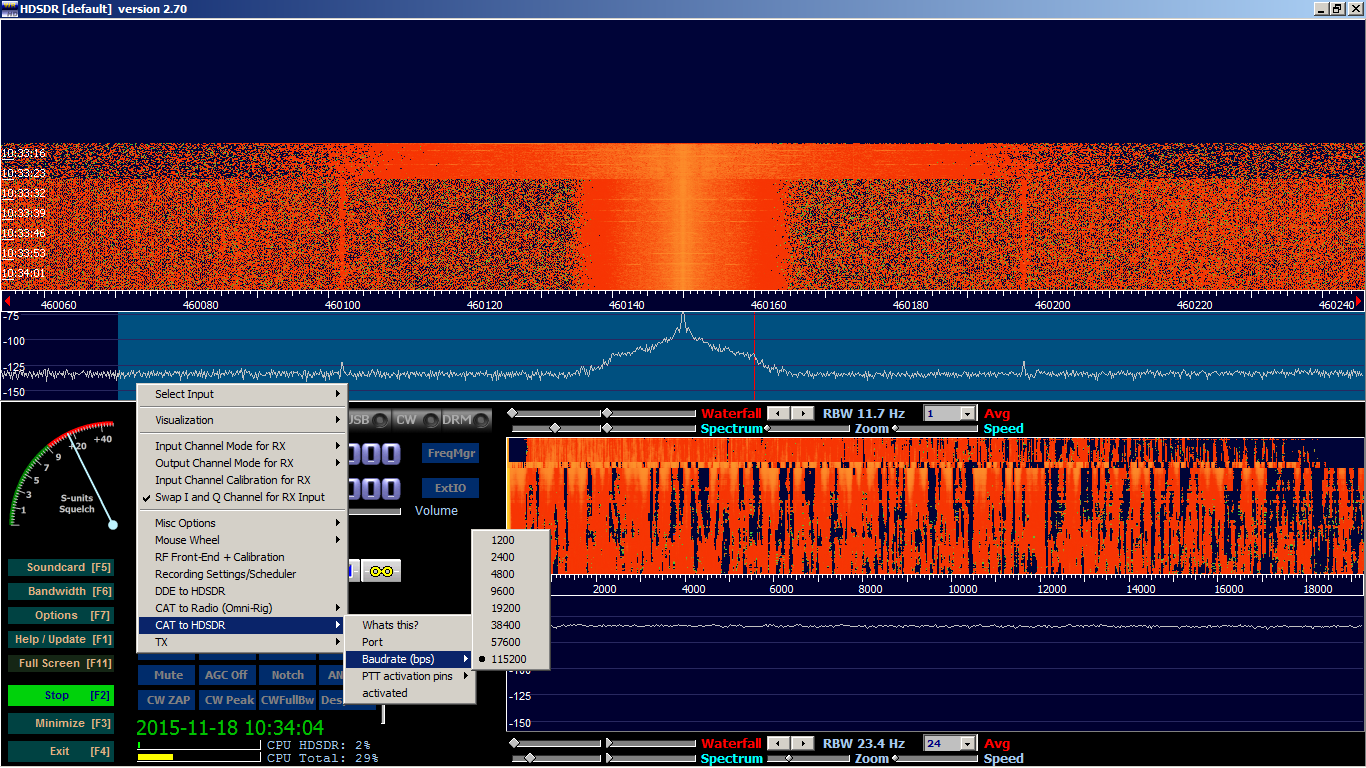Click the 460160 frequency scale label
This screenshot has height=768, width=1366.
coord(769,305)
